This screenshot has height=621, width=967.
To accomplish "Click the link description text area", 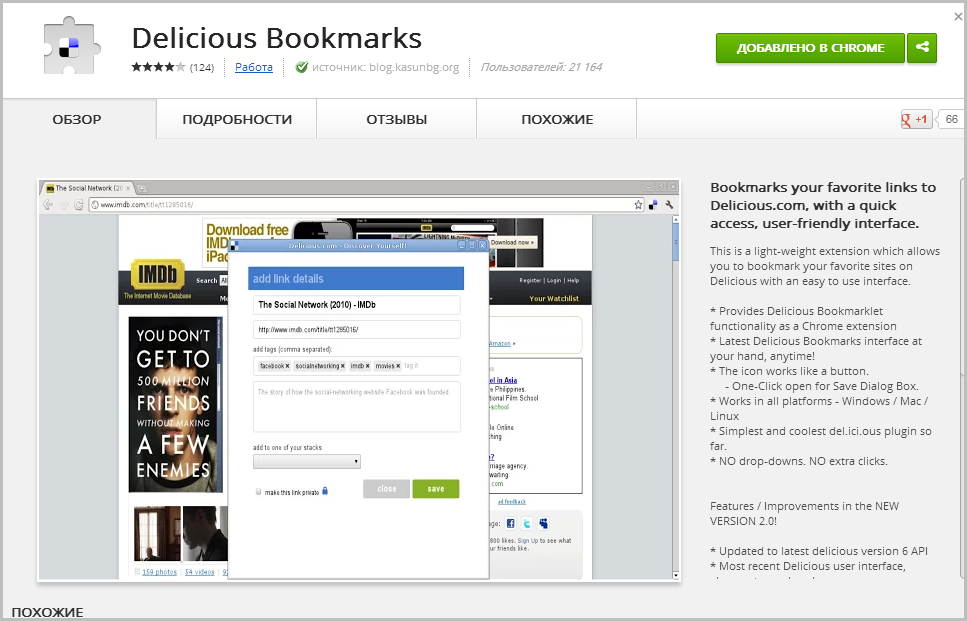I will click(x=356, y=407).
